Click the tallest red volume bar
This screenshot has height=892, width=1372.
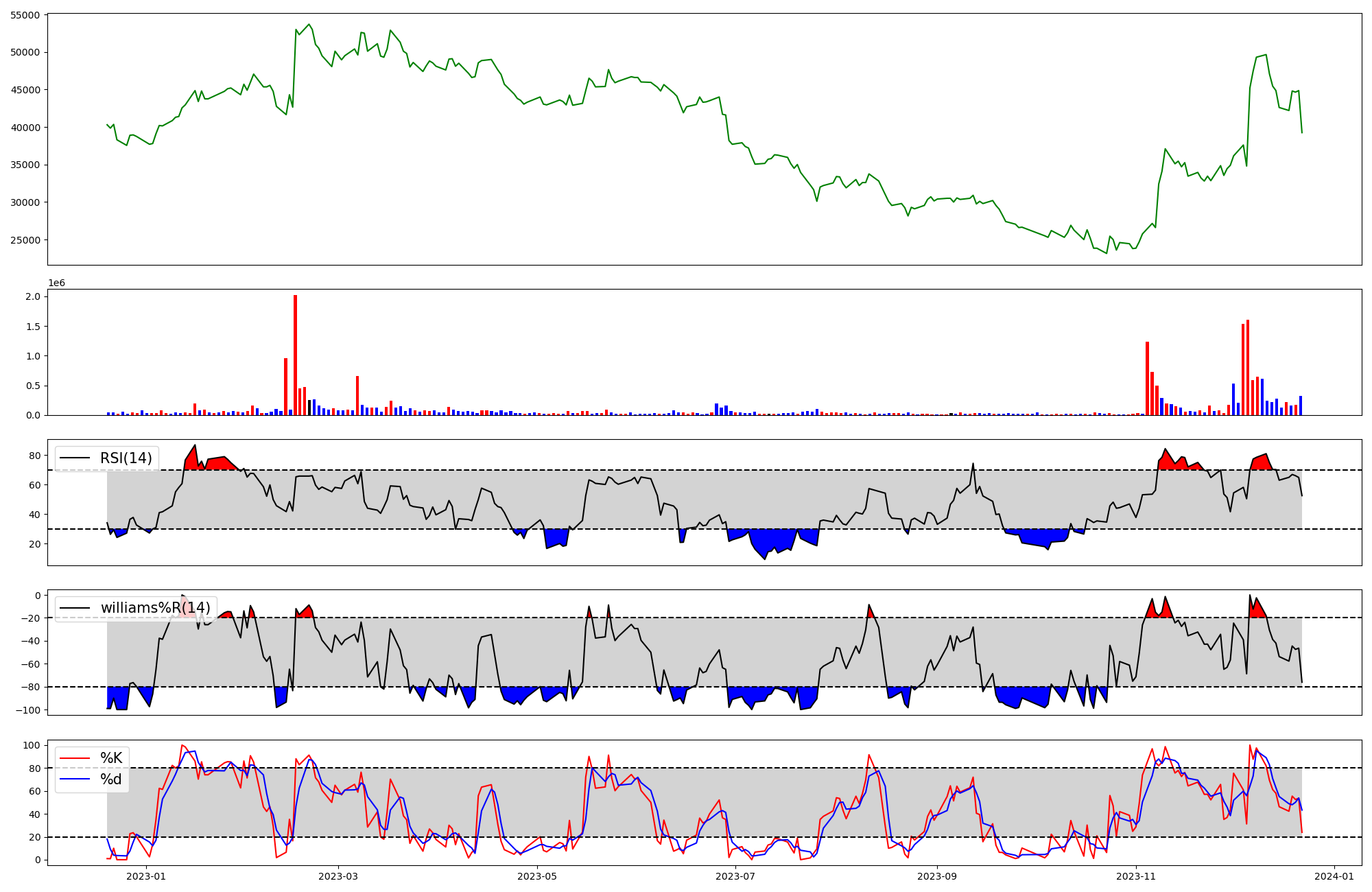tap(295, 355)
